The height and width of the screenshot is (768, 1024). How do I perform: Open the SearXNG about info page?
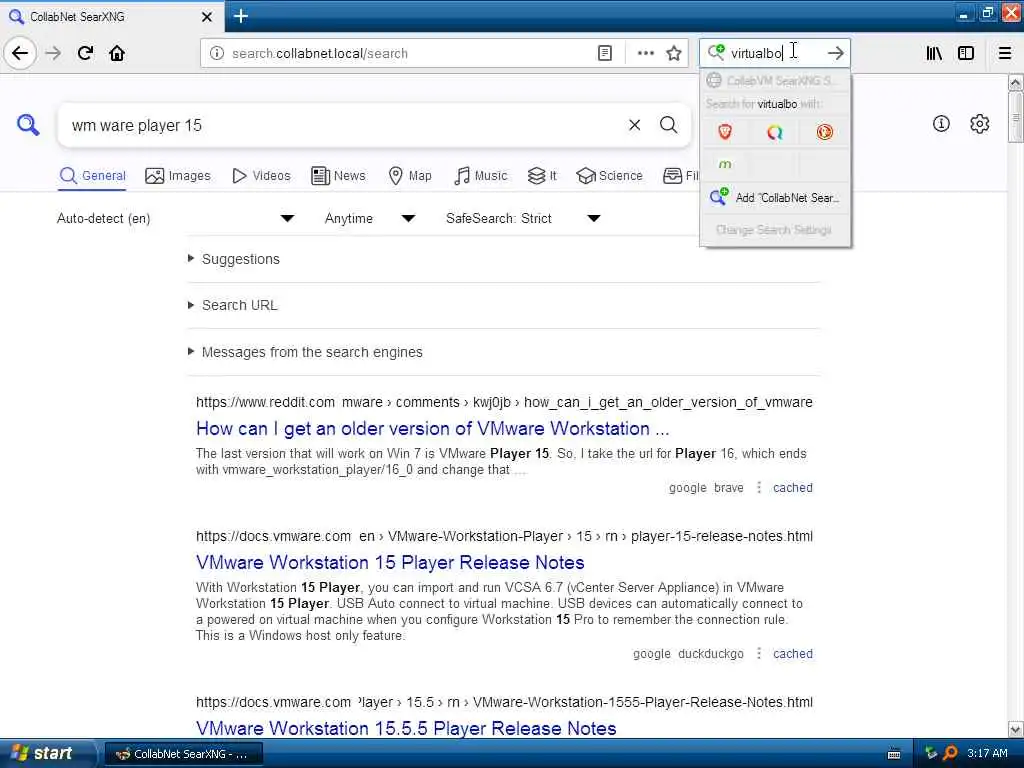[941, 123]
